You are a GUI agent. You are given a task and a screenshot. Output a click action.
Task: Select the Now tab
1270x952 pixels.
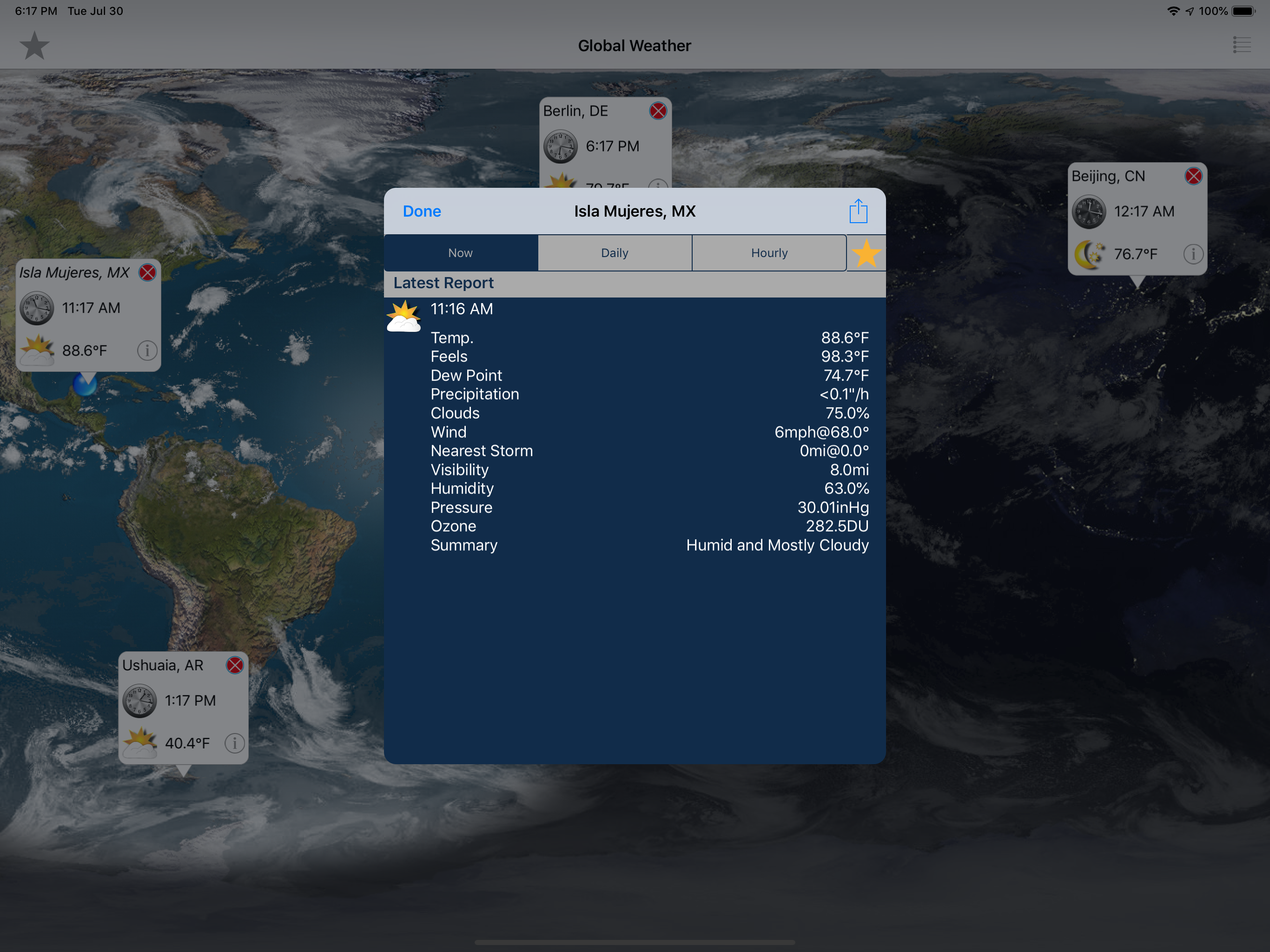click(461, 253)
